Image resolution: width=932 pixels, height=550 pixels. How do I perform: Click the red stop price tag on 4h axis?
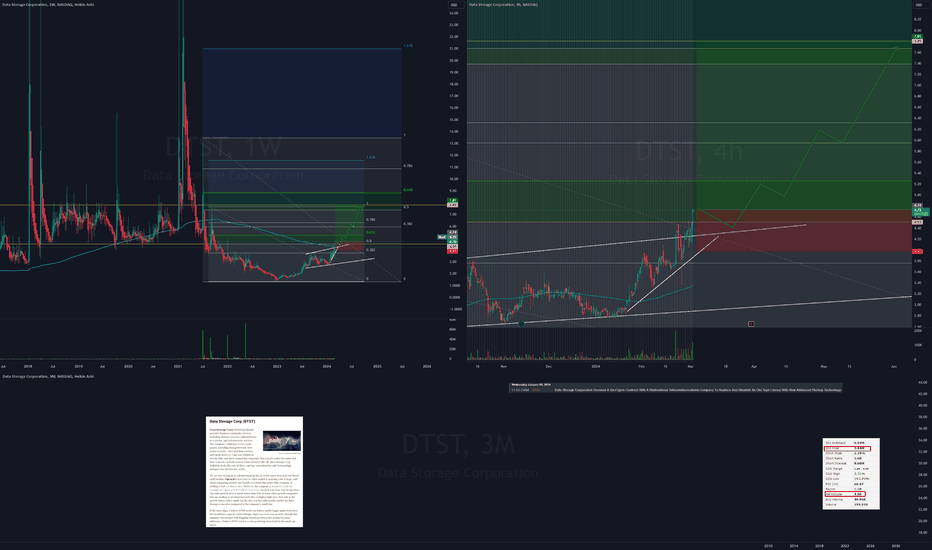tap(917, 252)
